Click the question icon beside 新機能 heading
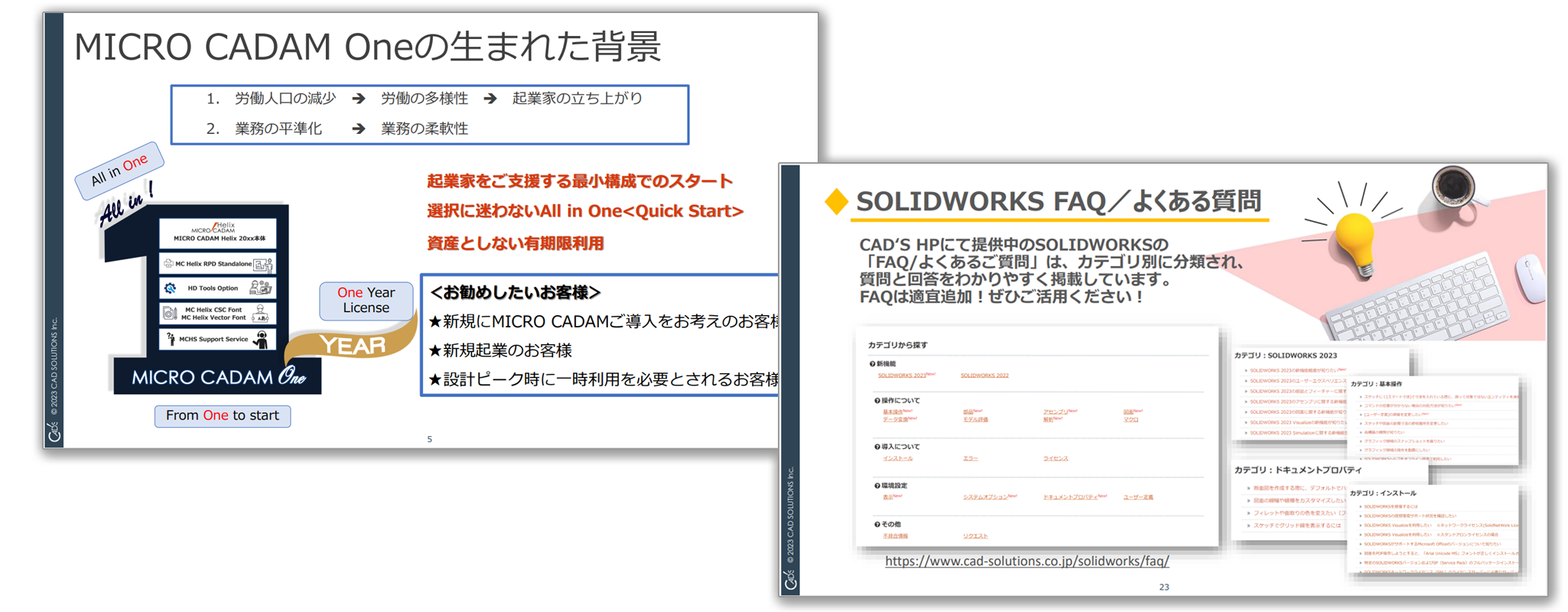Screen dimensions: 1568x612 (x=872, y=363)
